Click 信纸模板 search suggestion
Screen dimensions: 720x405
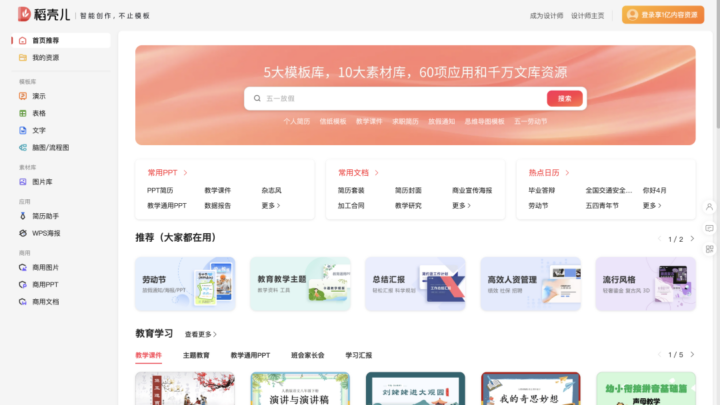pos(333,121)
